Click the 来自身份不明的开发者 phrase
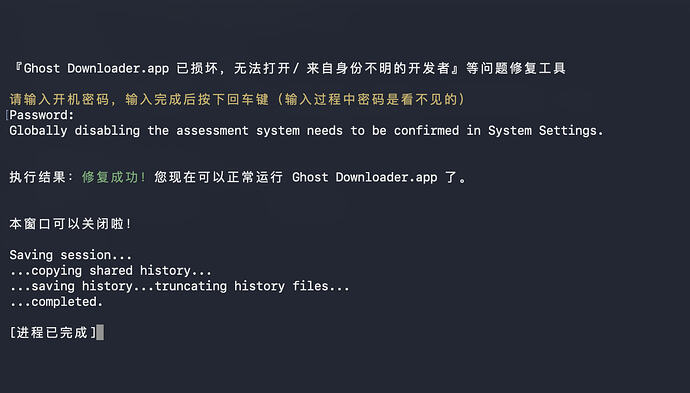Screen dimensions: 690x393 378,69
